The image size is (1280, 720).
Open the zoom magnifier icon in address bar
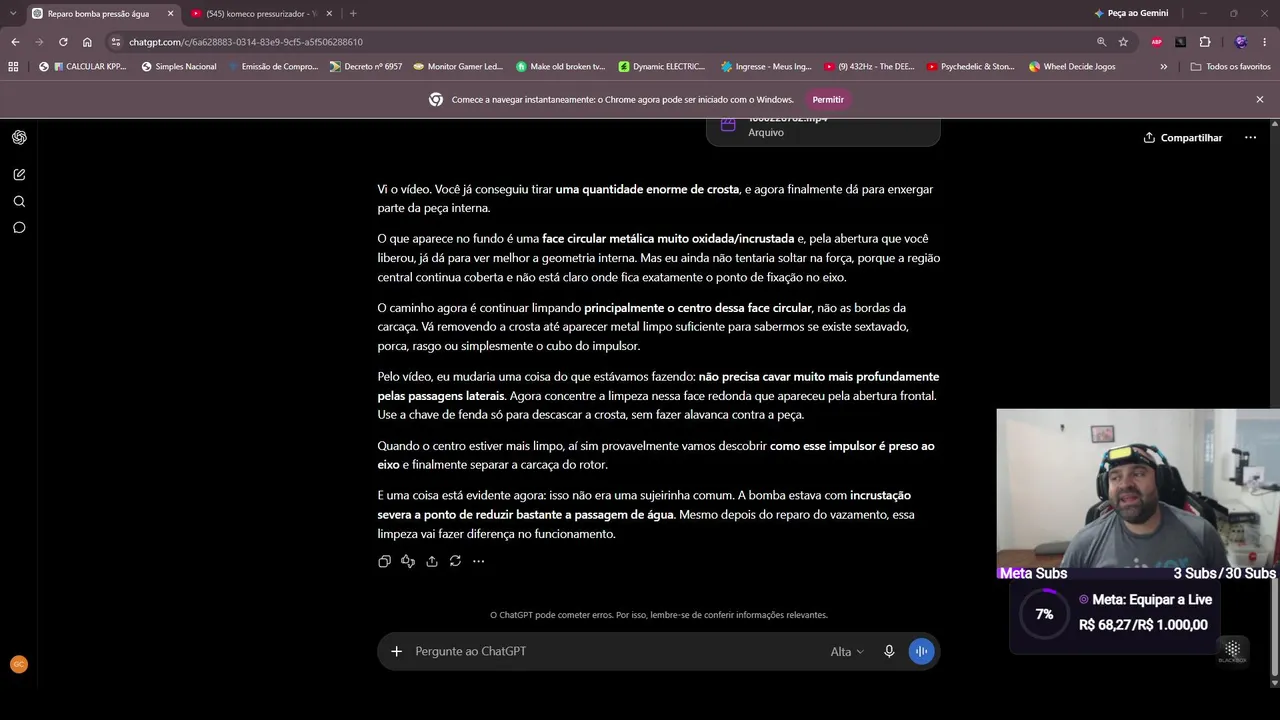[1101, 42]
